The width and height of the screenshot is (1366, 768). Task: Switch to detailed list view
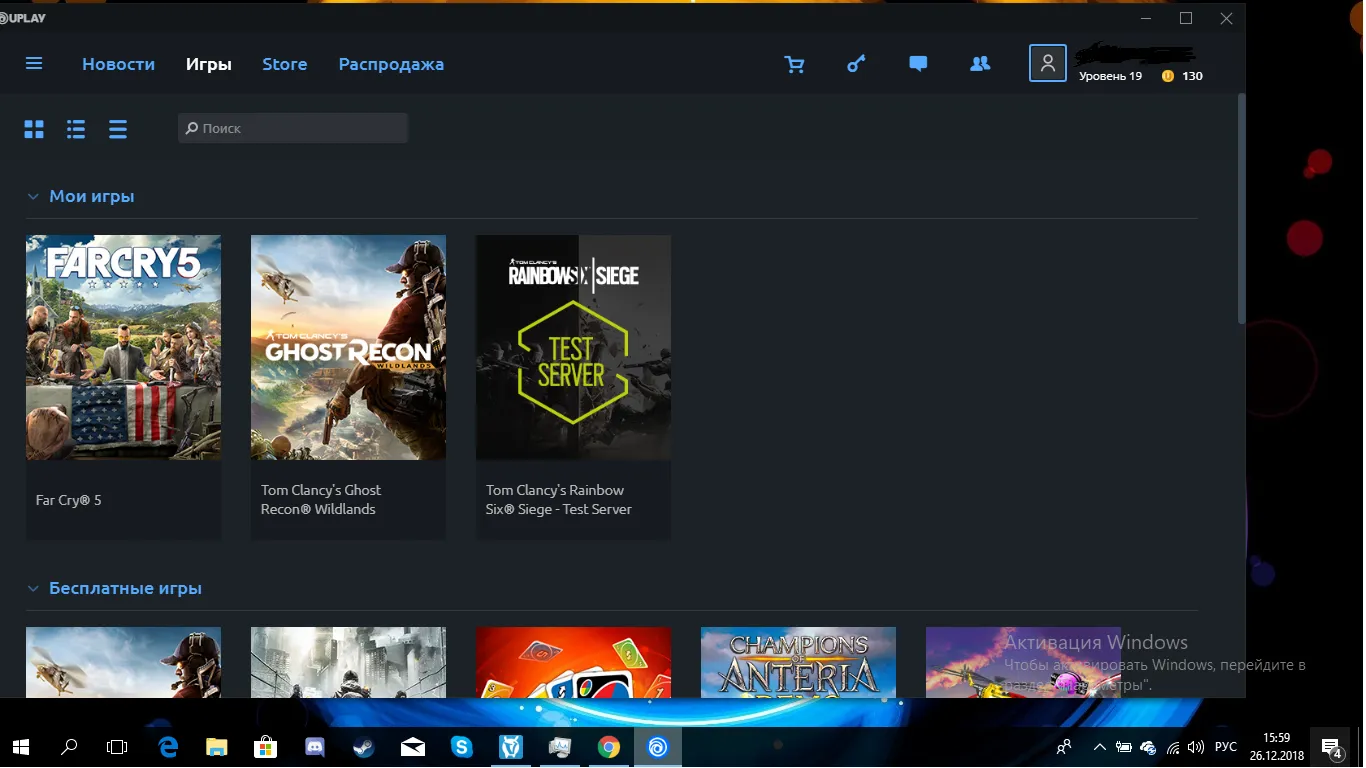click(76, 129)
